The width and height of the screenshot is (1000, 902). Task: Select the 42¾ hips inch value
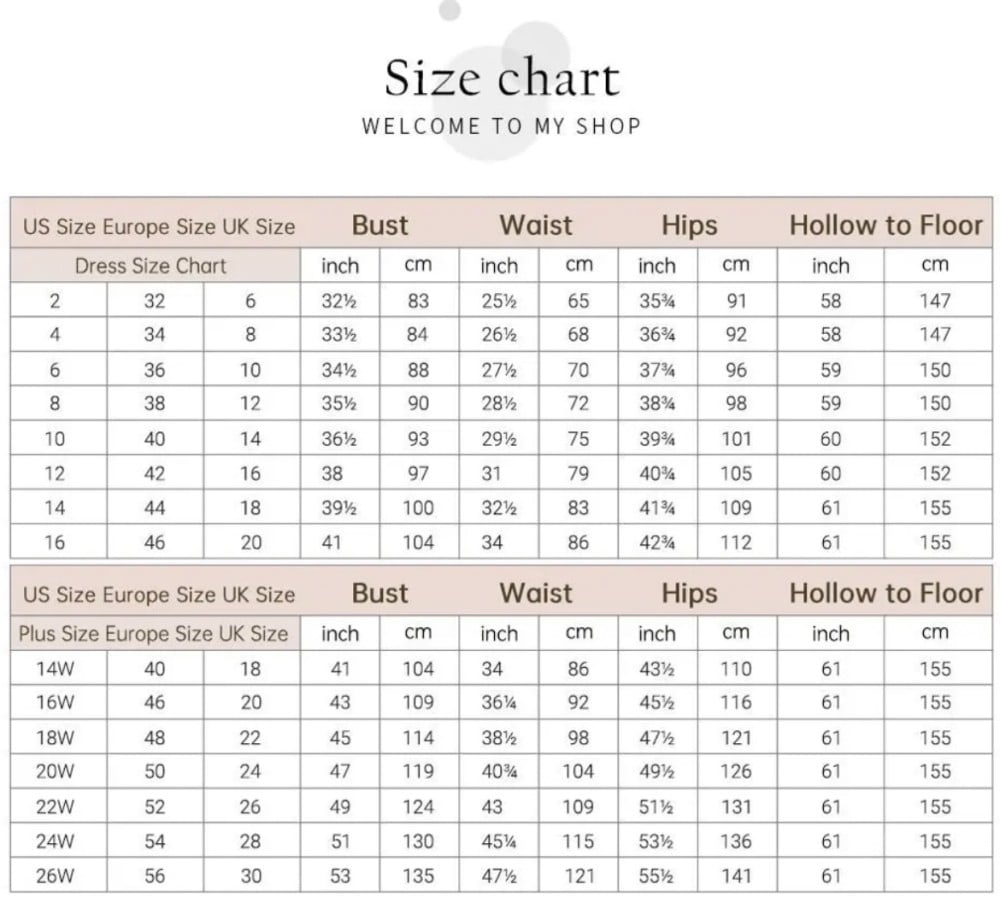tap(657, 543)
